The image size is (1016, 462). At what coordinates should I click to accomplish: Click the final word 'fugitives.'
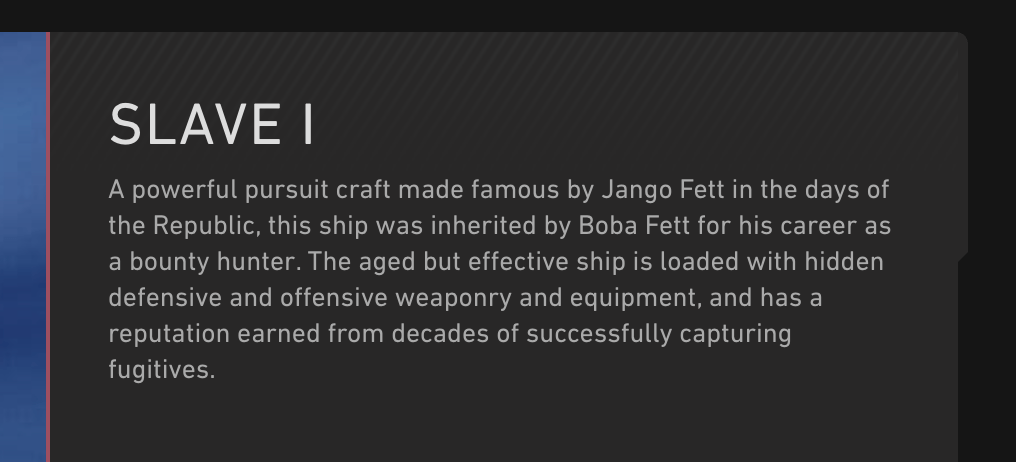pyautogui.click(x=161, y=370)
